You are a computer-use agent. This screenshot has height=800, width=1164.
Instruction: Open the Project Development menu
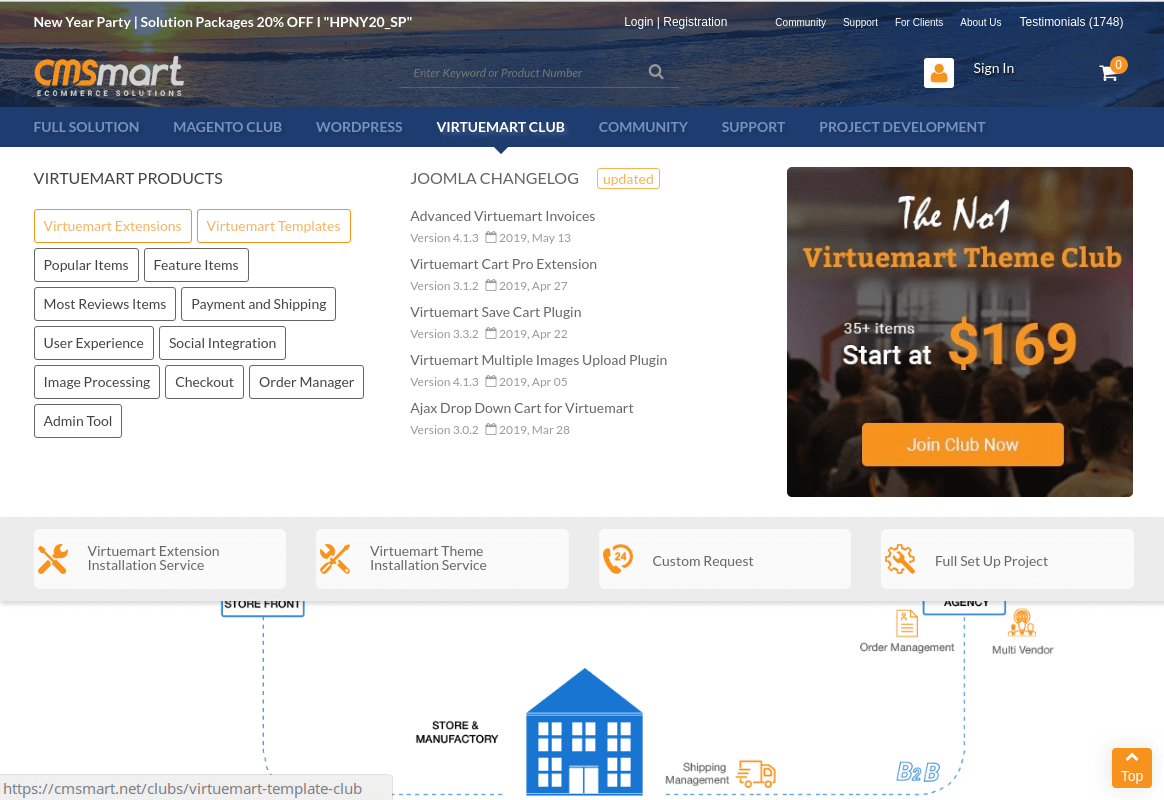click(x=902, y=127)
